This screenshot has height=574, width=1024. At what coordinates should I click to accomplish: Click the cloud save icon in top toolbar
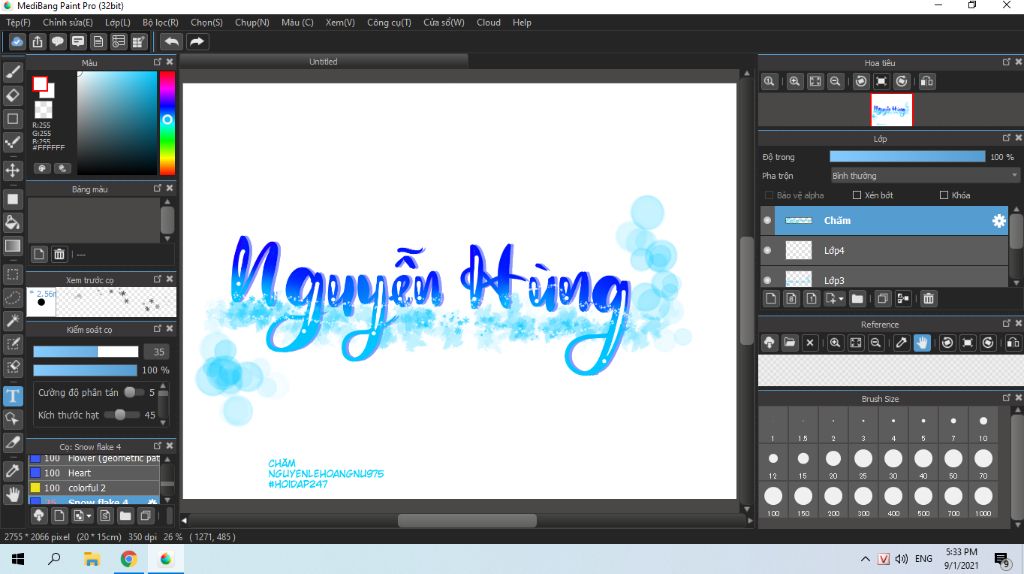coord(17,42)
